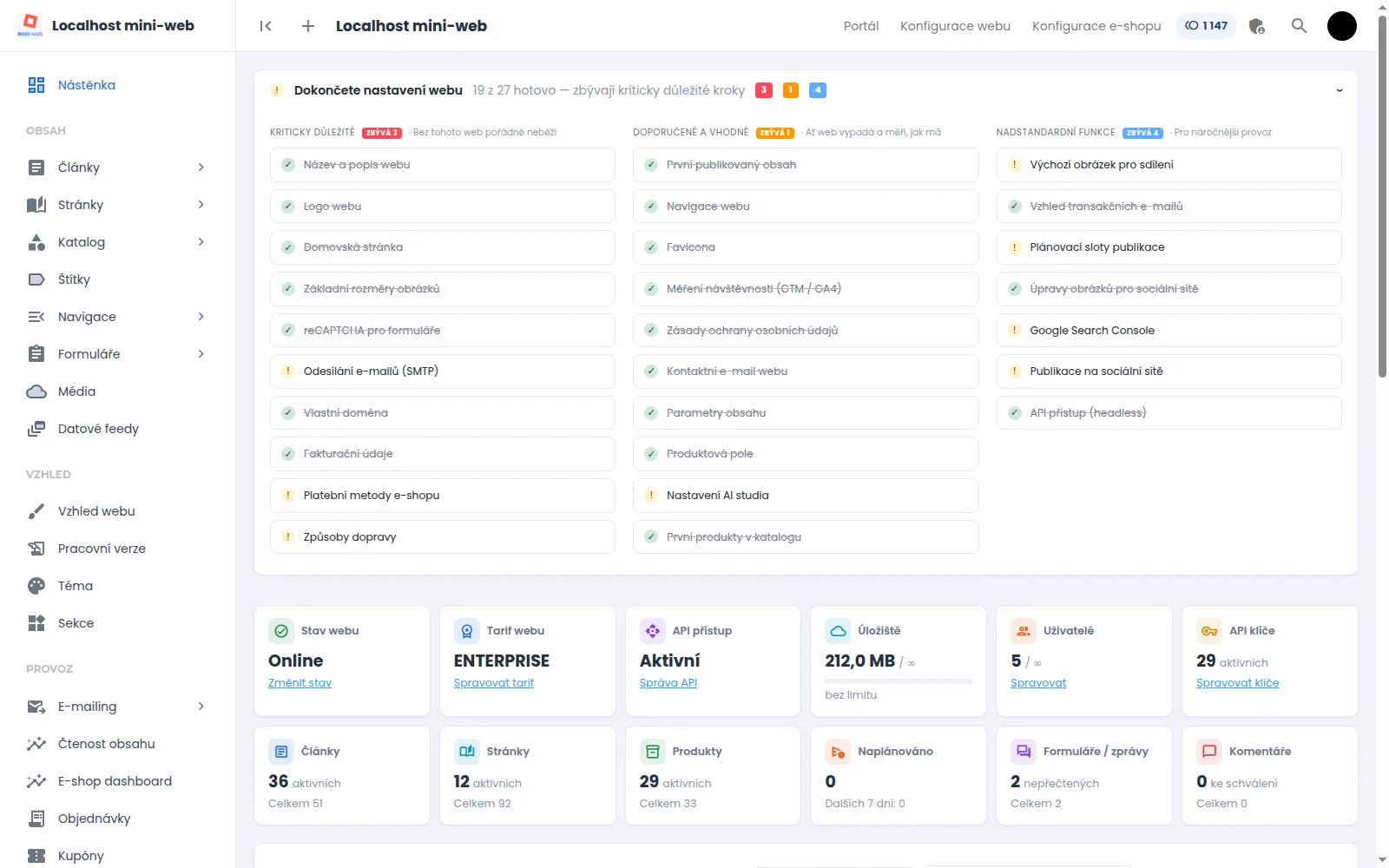Viewport: 1389px width, 868px height.
Task: Click the Datové feedy icon
Action: (36, 429)
